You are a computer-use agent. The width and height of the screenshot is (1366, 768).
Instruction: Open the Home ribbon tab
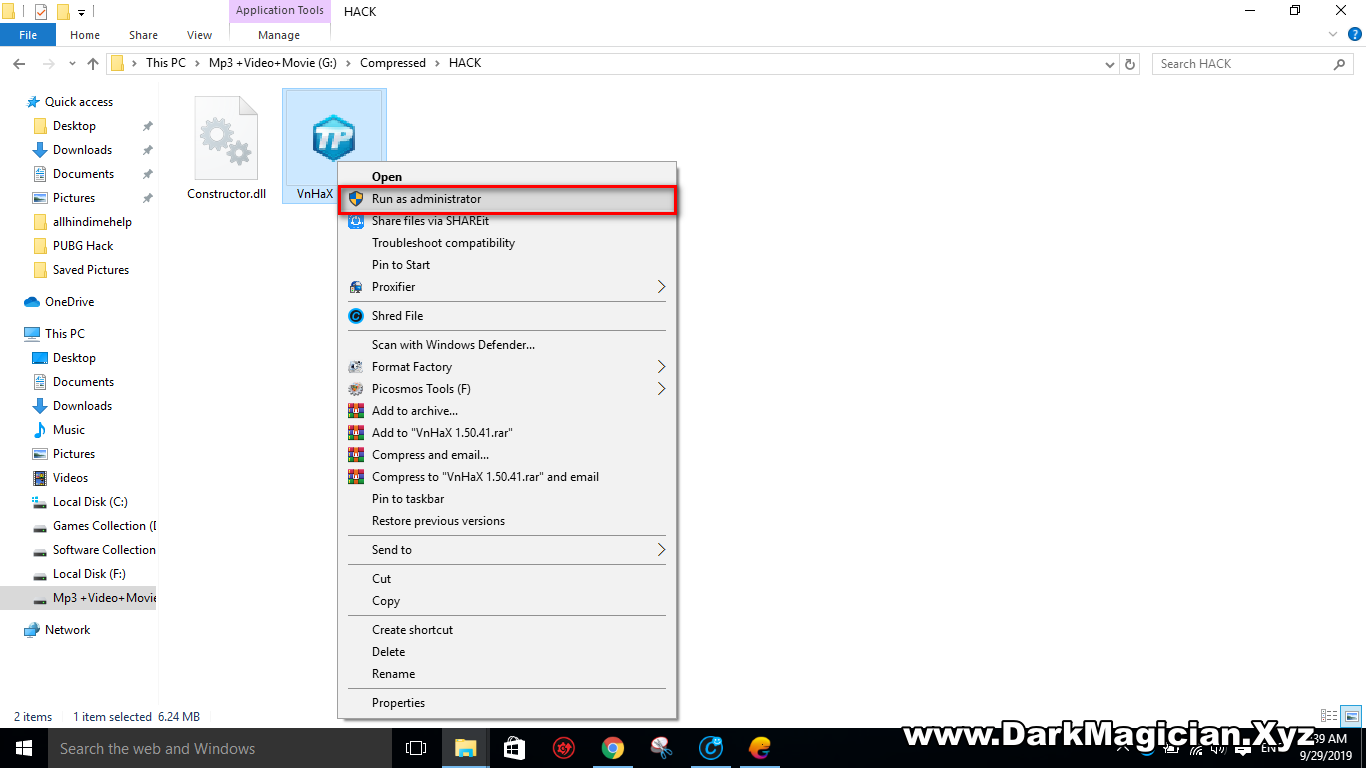coord(85,35)
